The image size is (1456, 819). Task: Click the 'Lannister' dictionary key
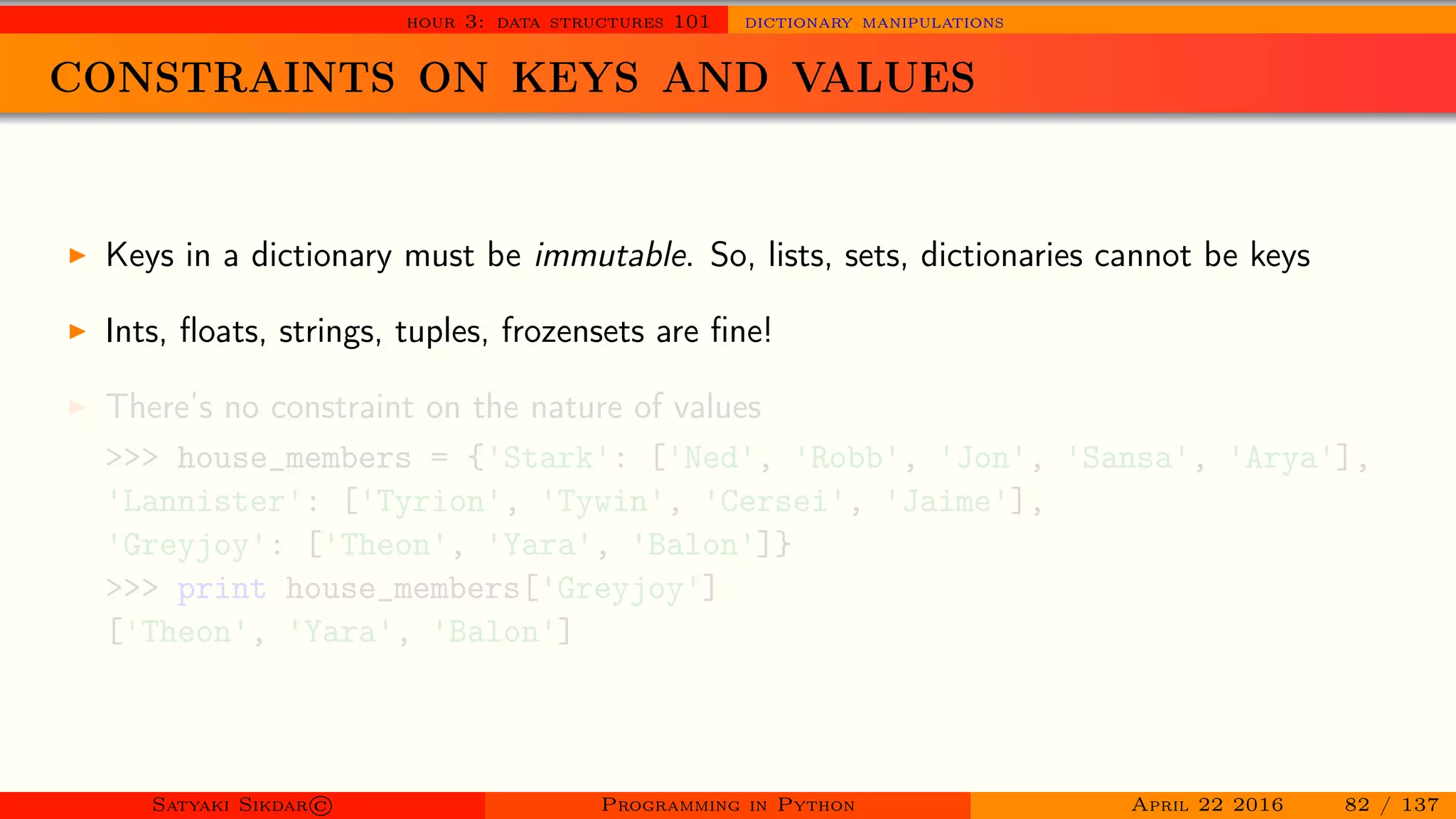point(204,502)
